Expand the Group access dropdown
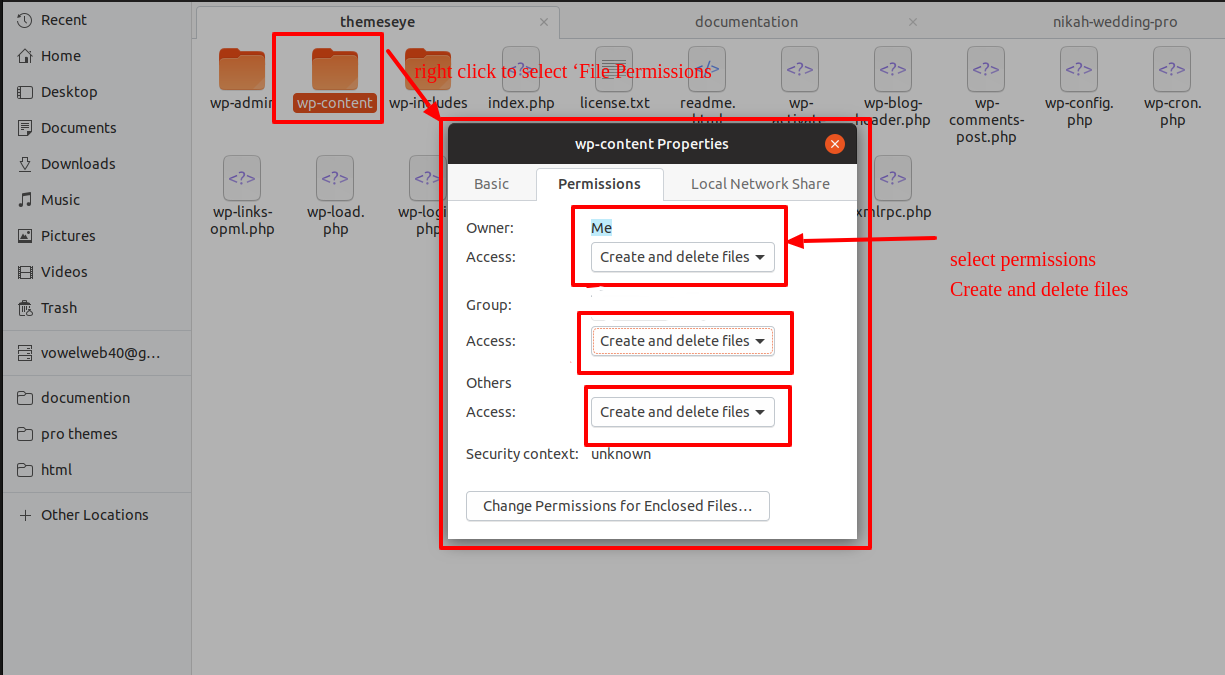 (x=682, y=341)
